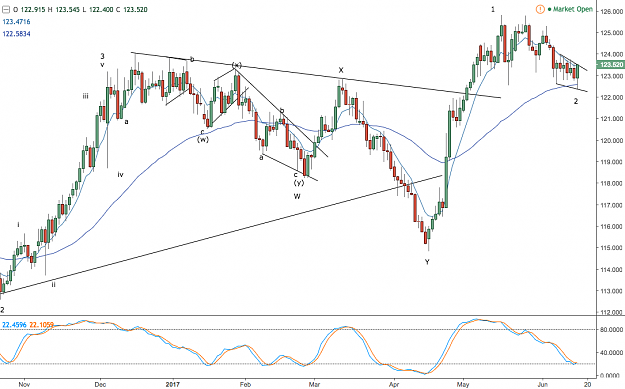This screenshot has height=389, width=625.
Task: Select the (w) wave annotation
Action: (202, 139)
